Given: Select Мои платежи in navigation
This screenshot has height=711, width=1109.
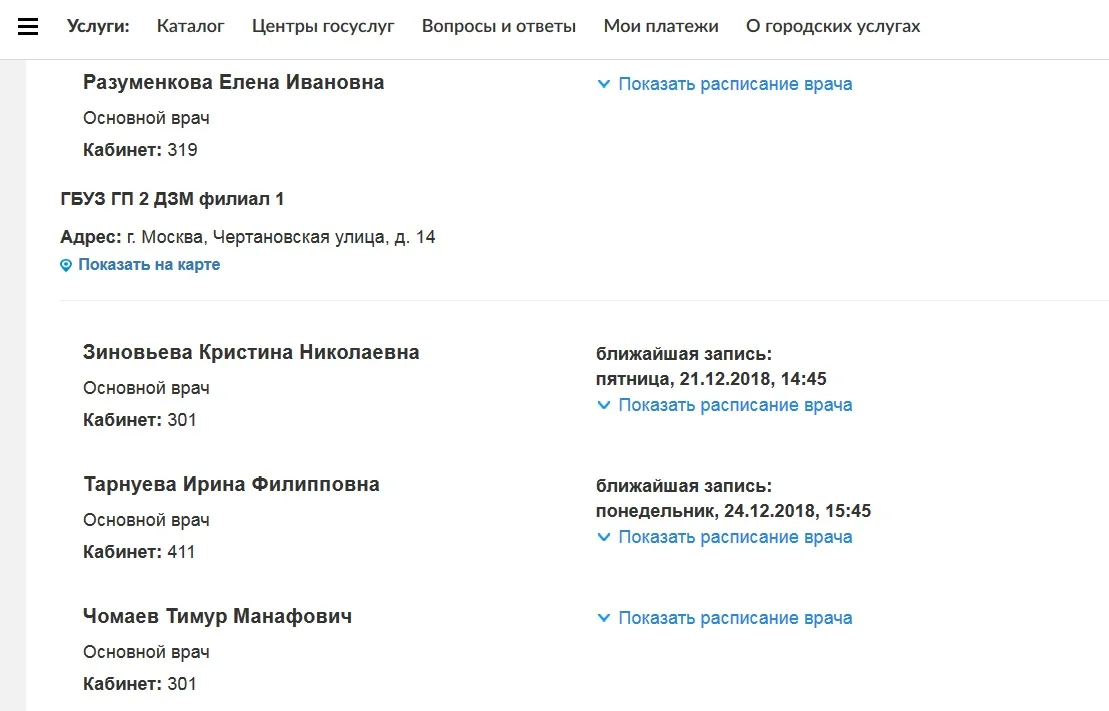Looking at the screenshot, I should 661,27.
